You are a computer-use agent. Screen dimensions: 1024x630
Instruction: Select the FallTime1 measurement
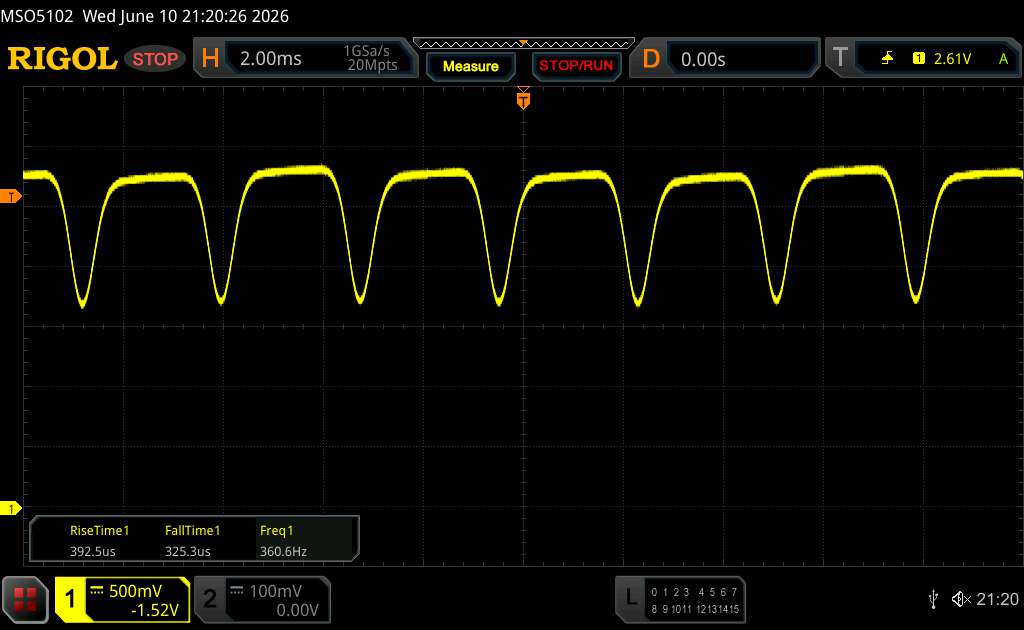click(x=192, y=531)
